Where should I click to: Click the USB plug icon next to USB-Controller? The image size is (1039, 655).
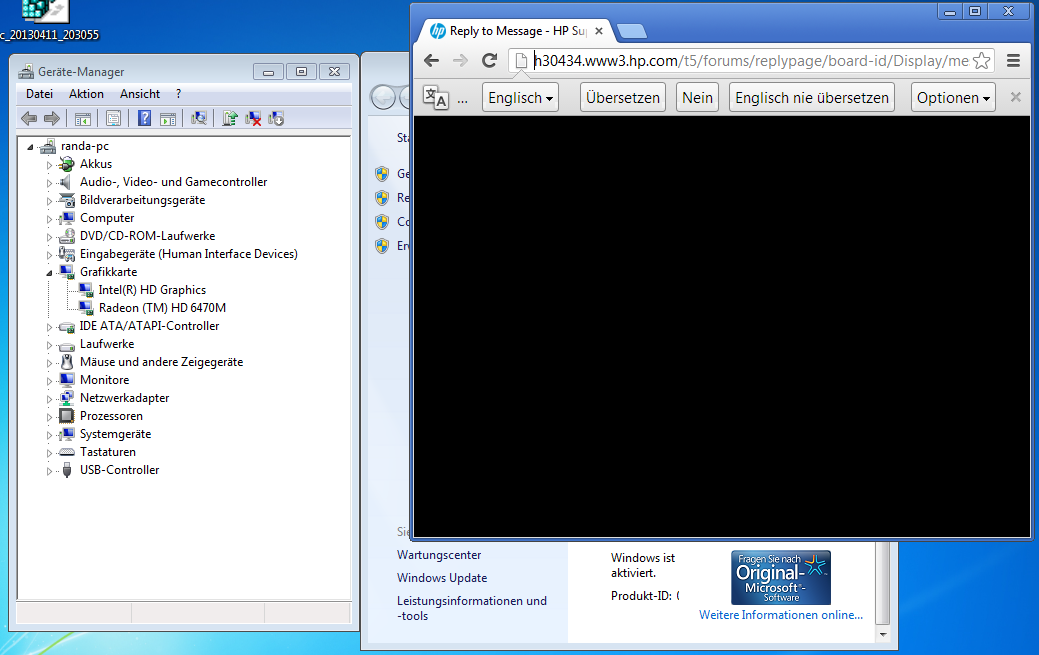pos(66,470)
